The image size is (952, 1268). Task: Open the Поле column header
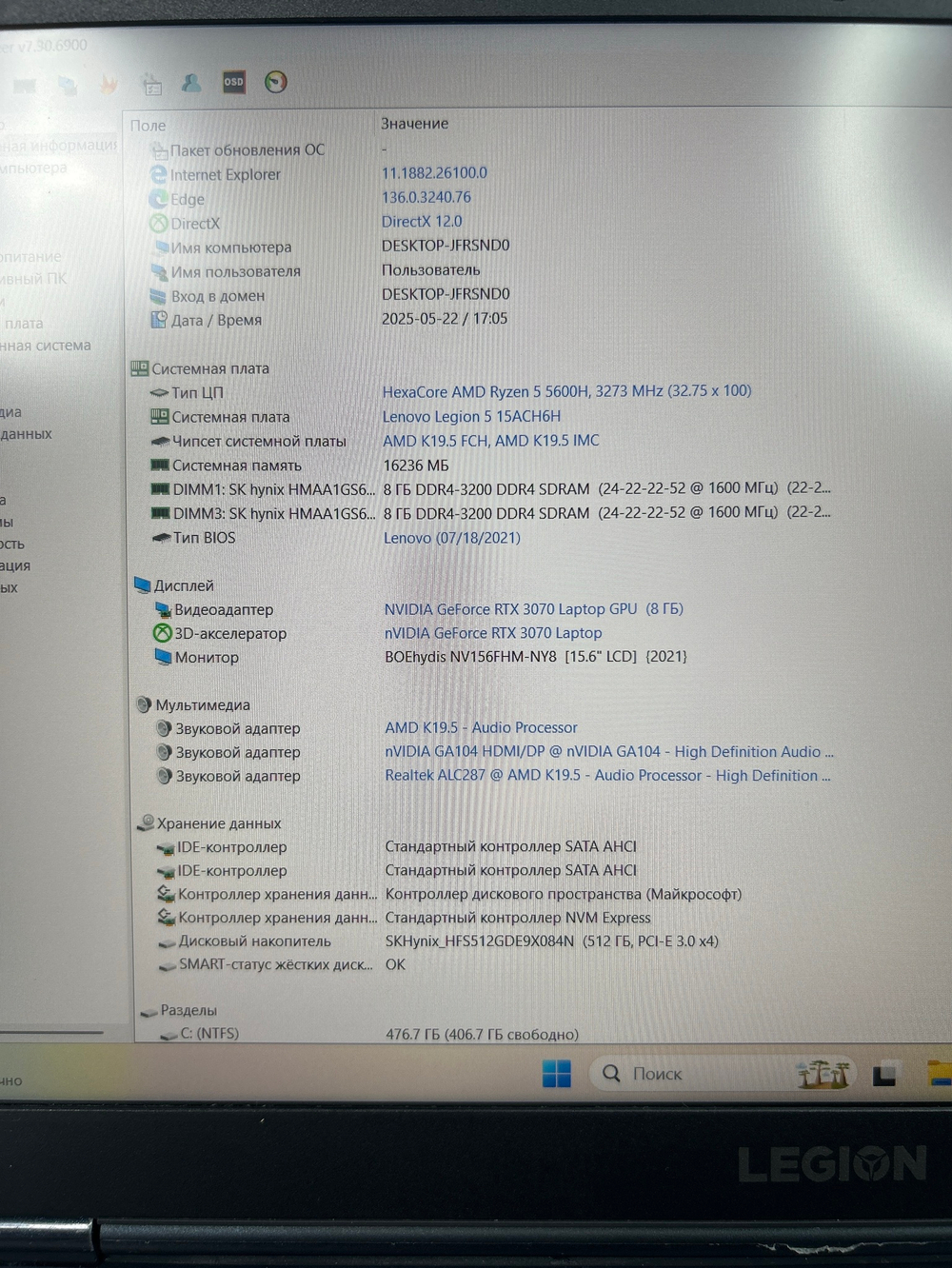pyautogui.click(x=149, y=124)
